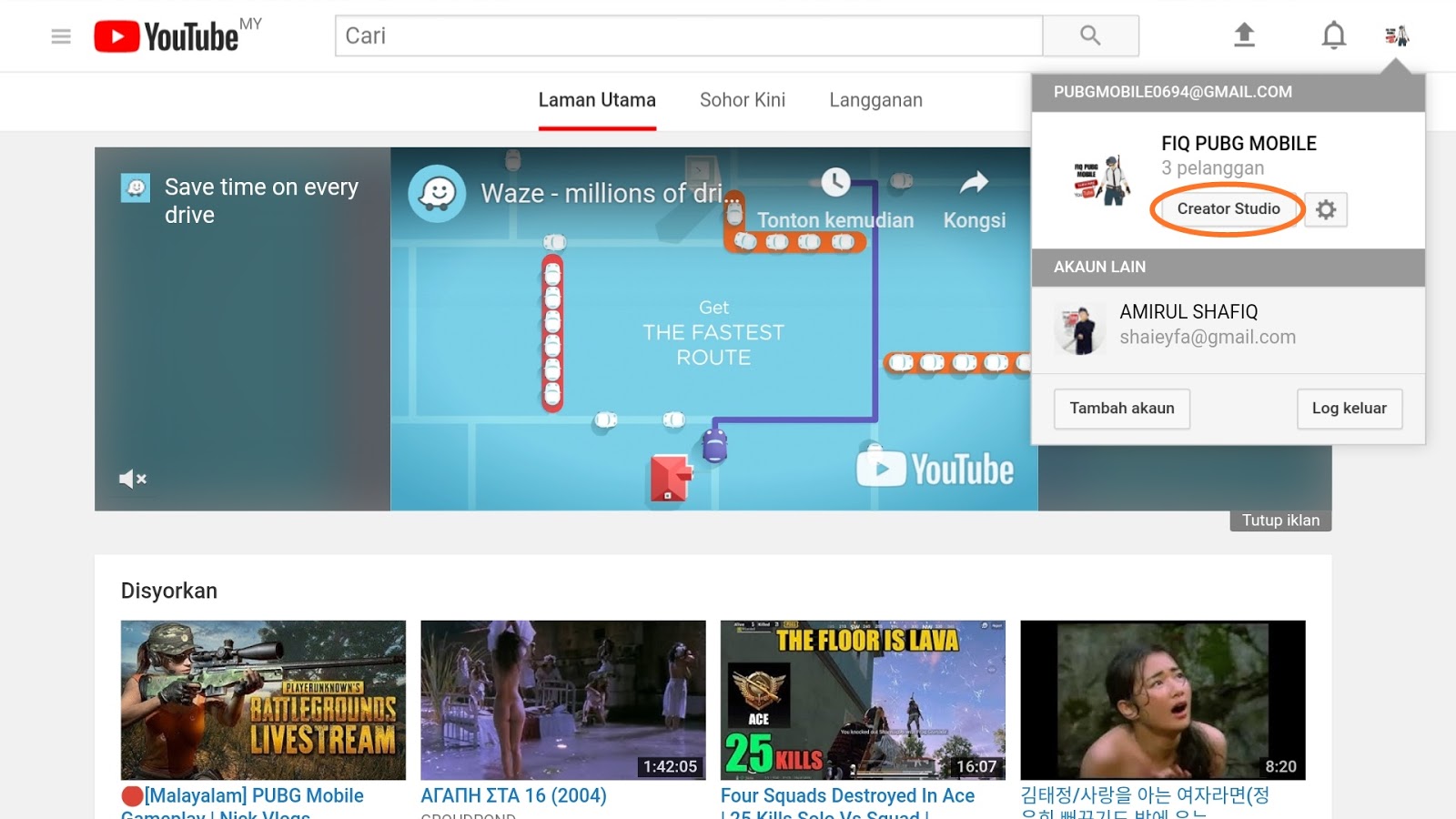Click the YouTube watermark in ad video
The width and height of the screenshot is (1456, 819).
(x=935, y=470)
